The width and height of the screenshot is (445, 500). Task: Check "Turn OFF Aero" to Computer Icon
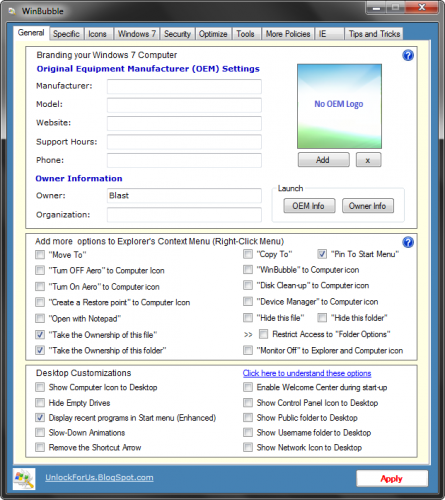coord(40,270)
